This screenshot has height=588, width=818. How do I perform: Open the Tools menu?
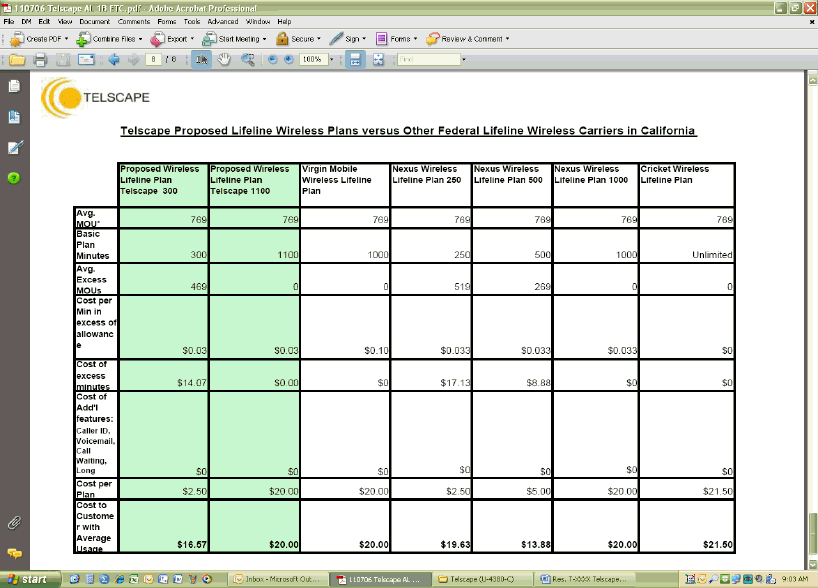[192, 22]
